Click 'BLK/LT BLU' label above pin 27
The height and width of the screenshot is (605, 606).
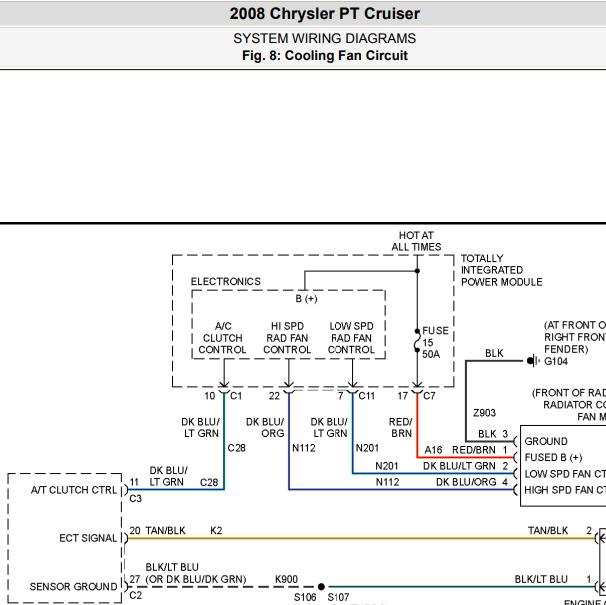coord(172,567)
